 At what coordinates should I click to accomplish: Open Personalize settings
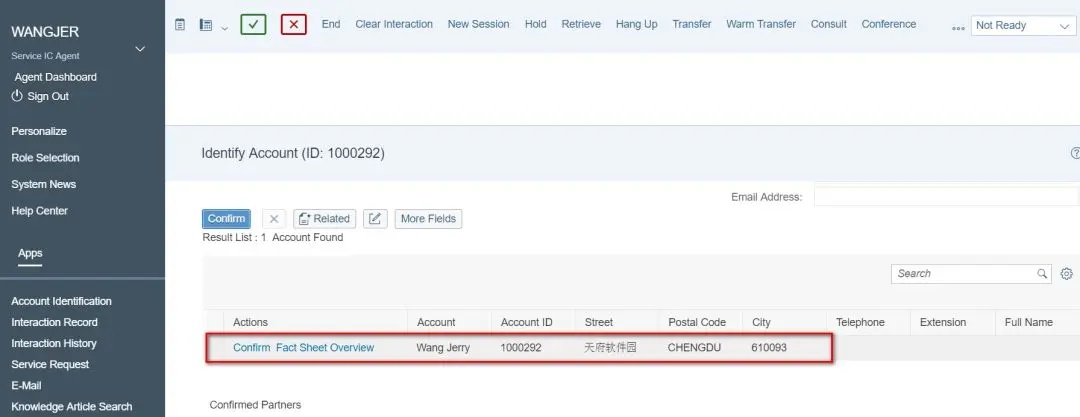click(39, 131)
